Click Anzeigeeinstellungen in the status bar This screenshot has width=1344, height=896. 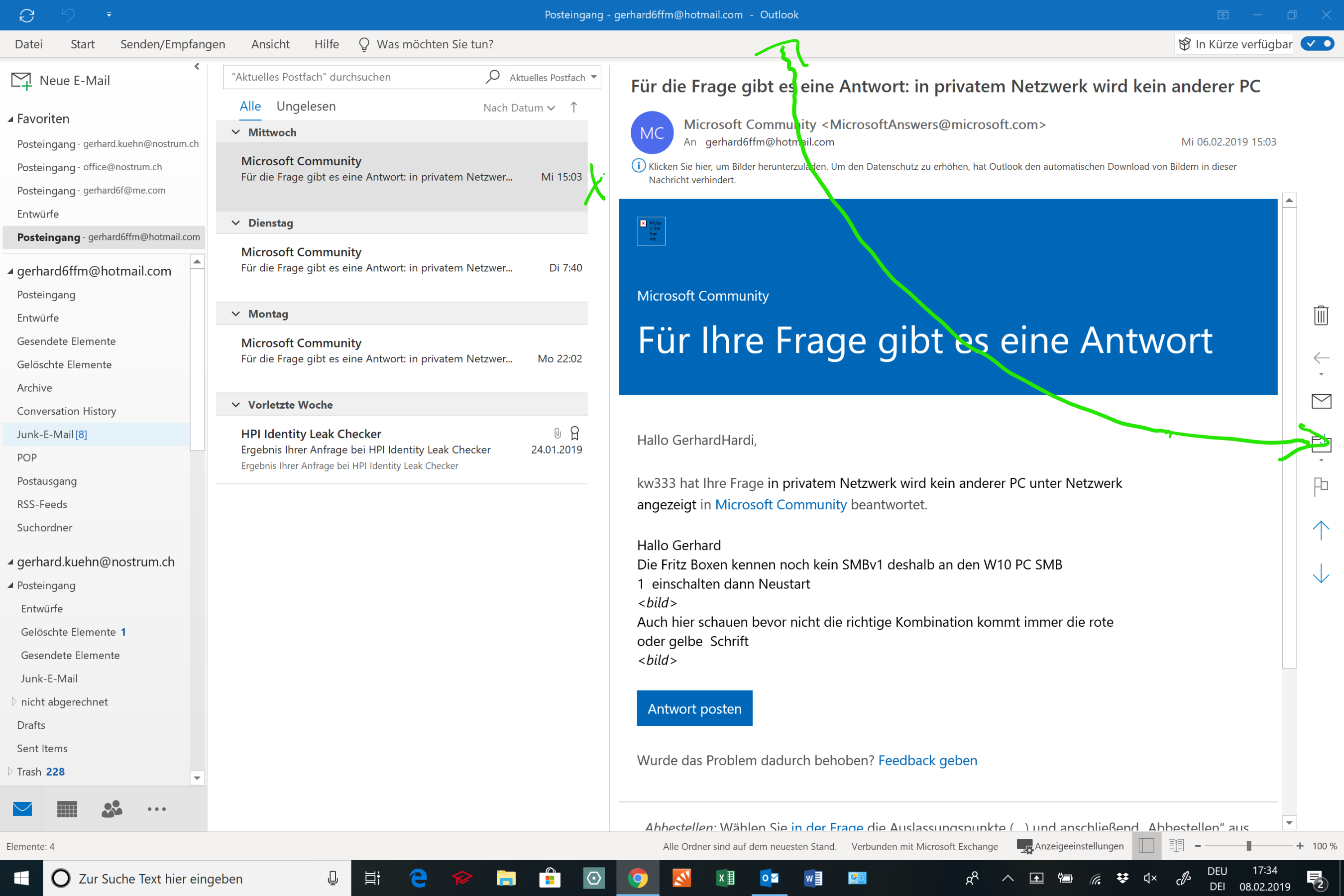coord(1070,846)
